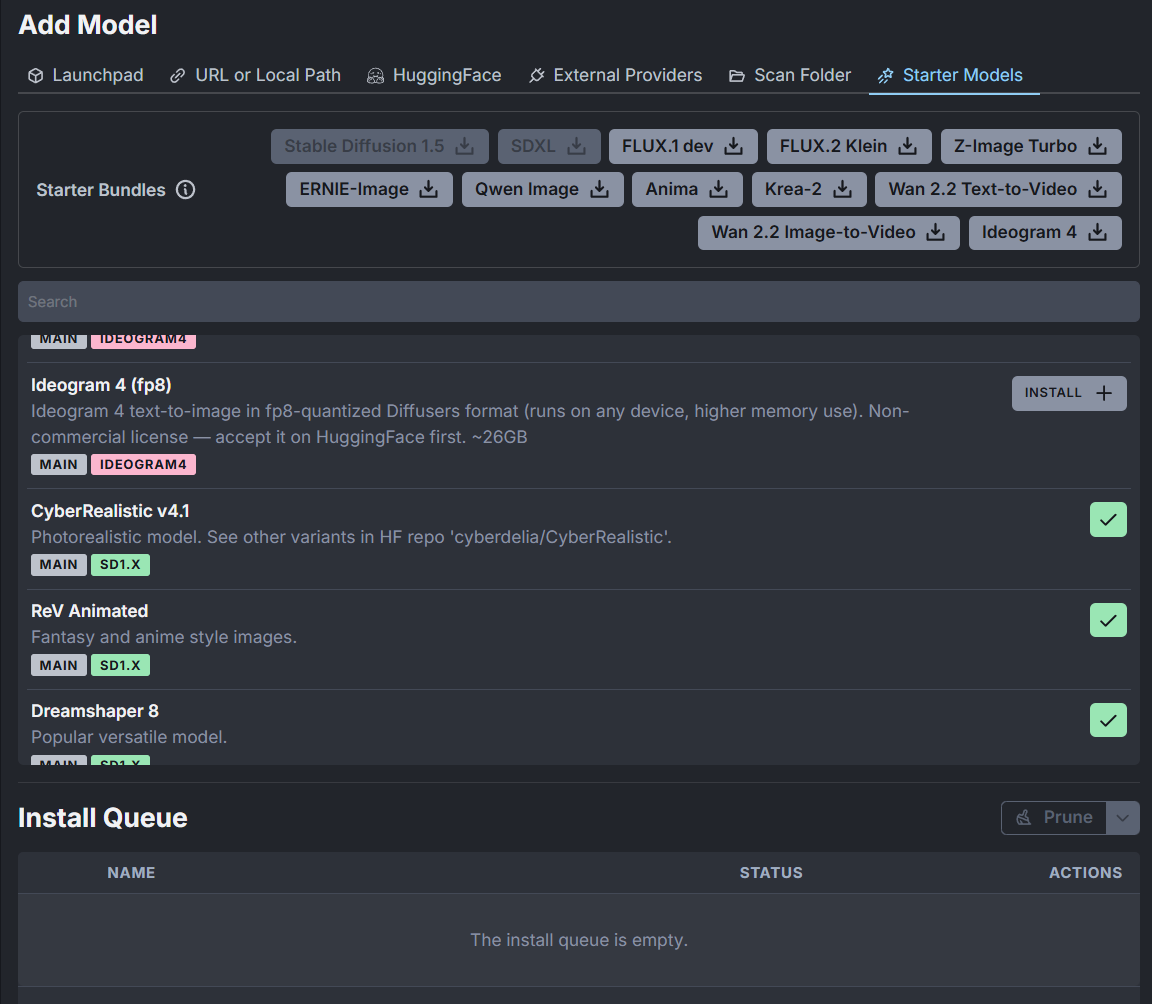Click the Ideogram 4 (fp8) model title
The width and height of the screenshot is (1152, 1004).
point(101,385)
